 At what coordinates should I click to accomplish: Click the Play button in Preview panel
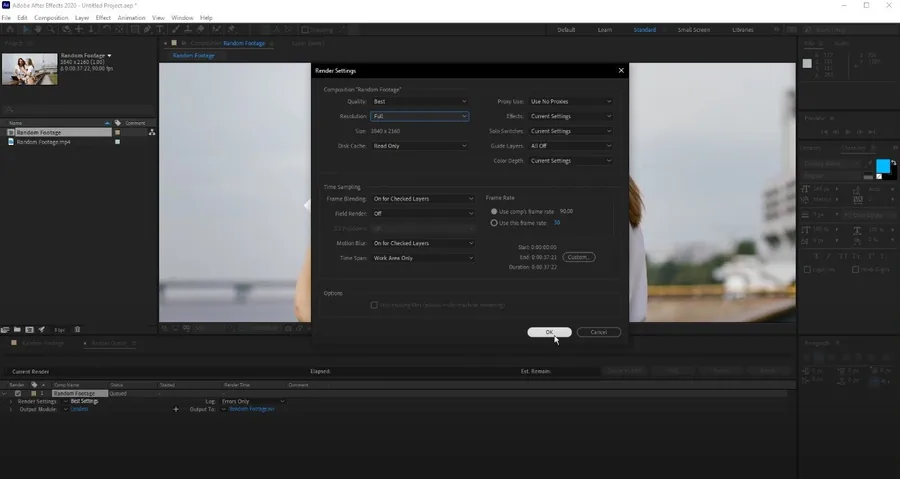click(848, 132)
